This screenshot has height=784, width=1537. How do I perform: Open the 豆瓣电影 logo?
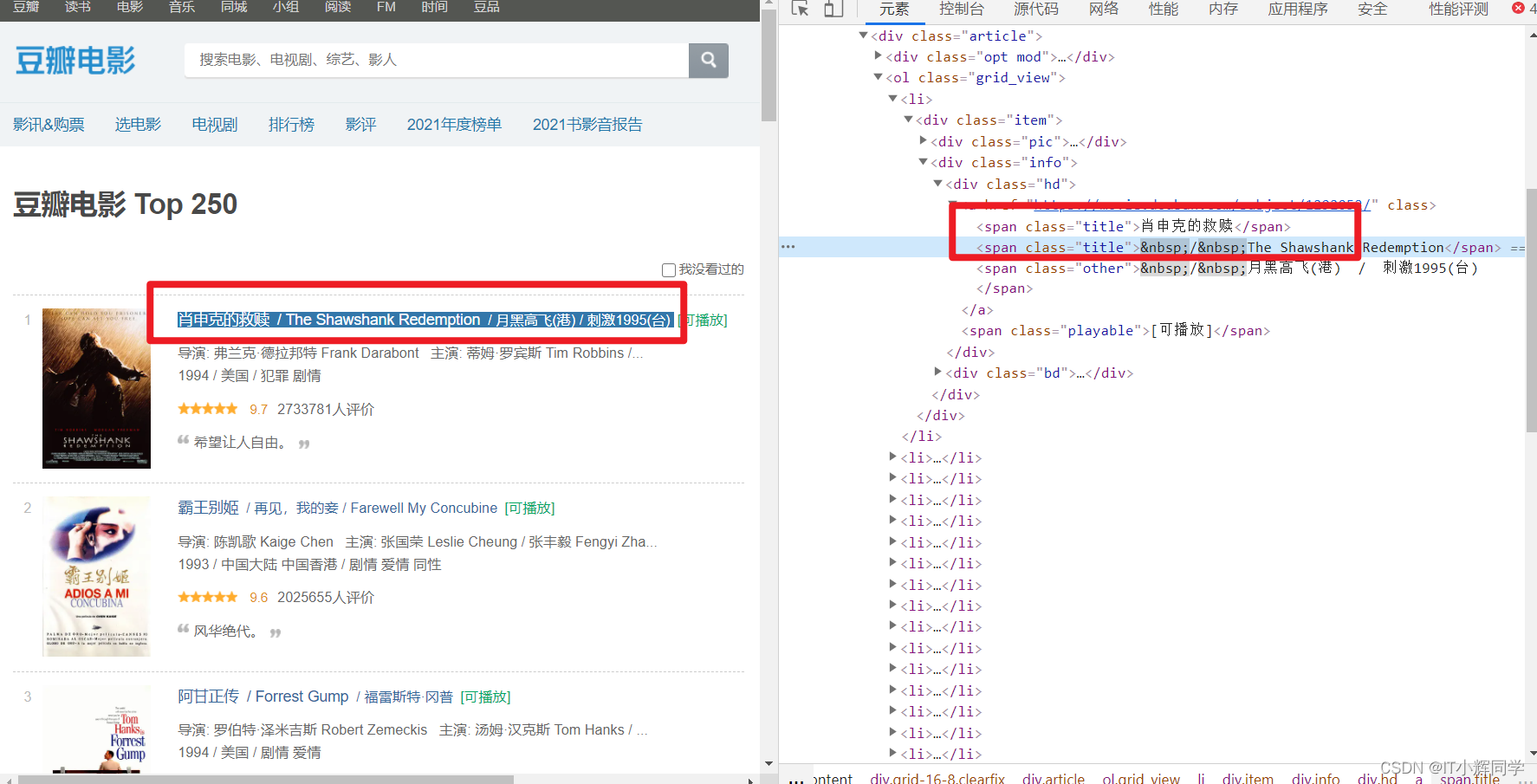pos(75,61)
